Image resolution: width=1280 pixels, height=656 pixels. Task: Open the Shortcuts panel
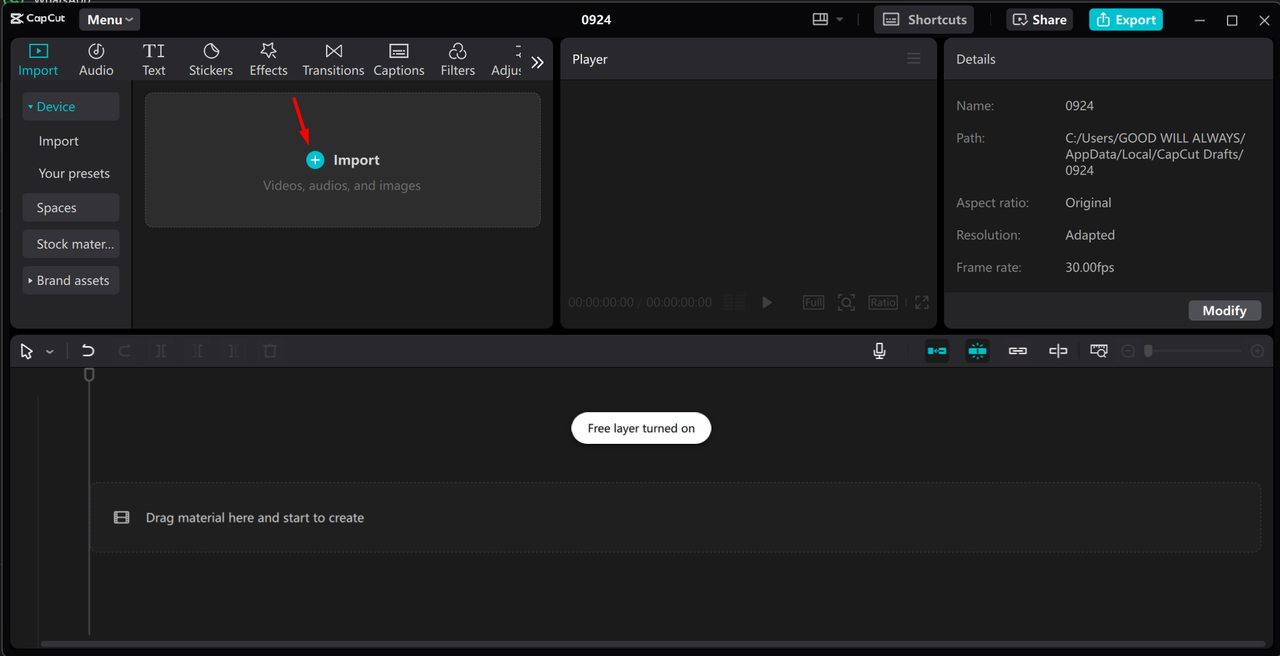point(925,19)
